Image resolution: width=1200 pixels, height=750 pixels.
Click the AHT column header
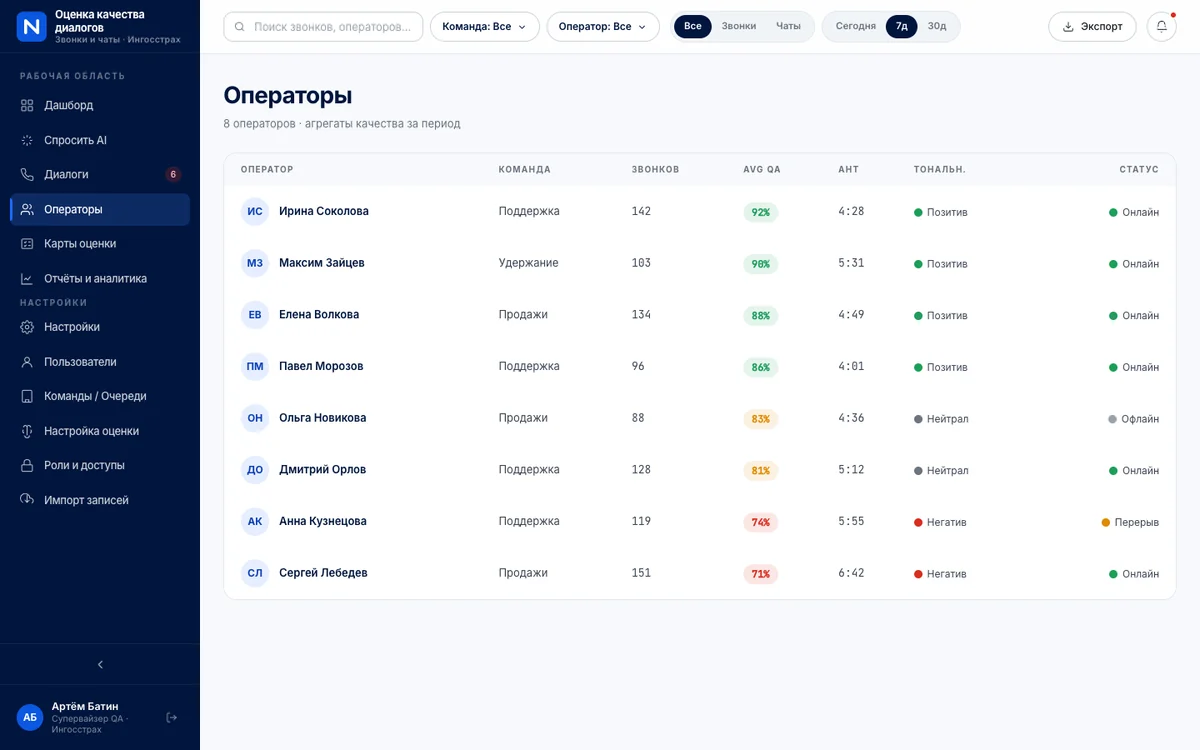coord(848,169)
